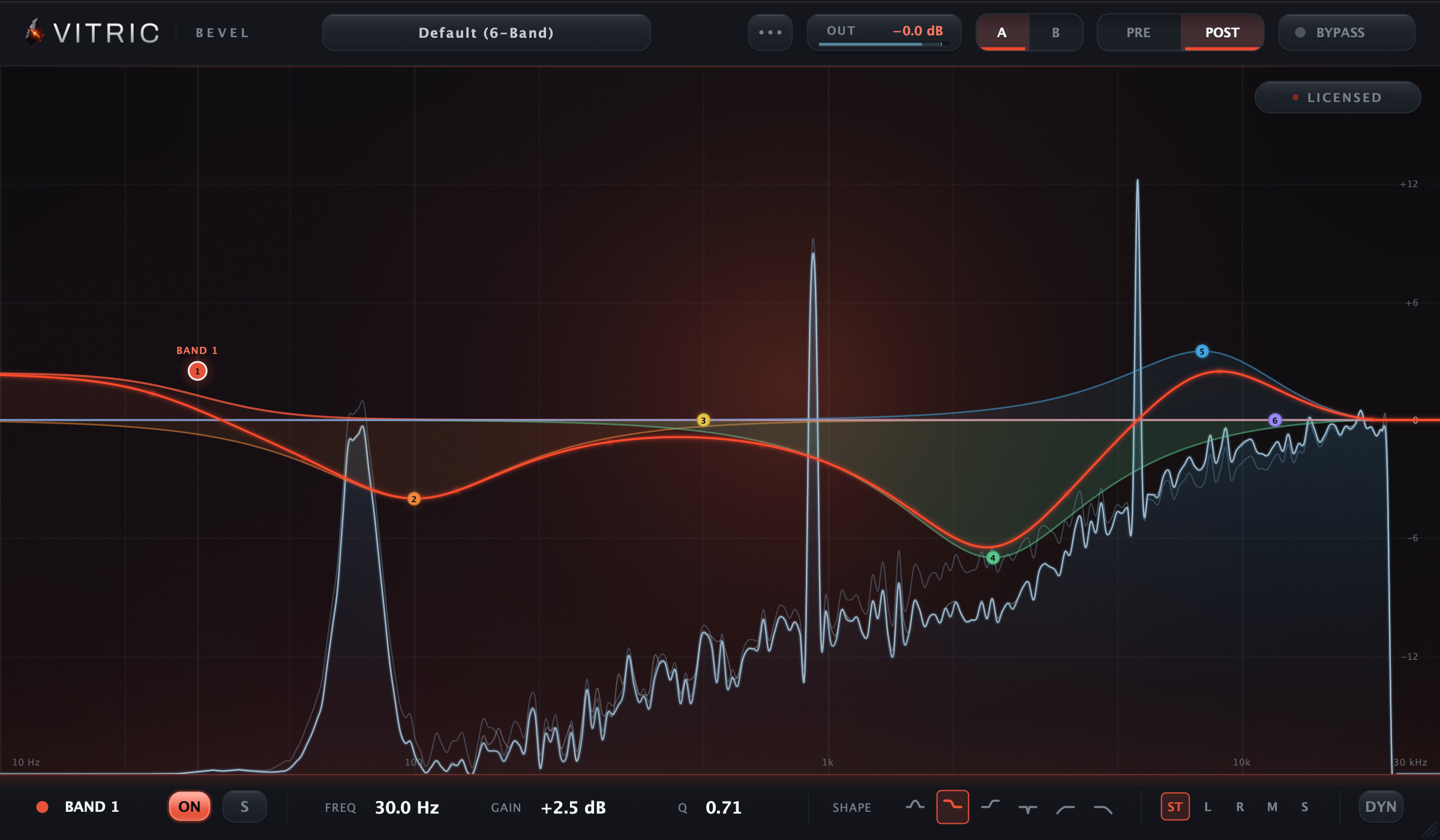Click the purple band 6 node

tap(1275, 421)
